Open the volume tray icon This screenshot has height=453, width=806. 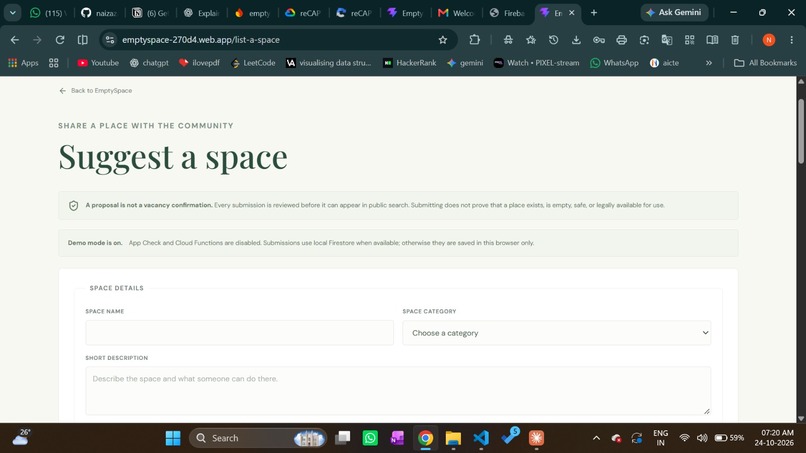702,438
